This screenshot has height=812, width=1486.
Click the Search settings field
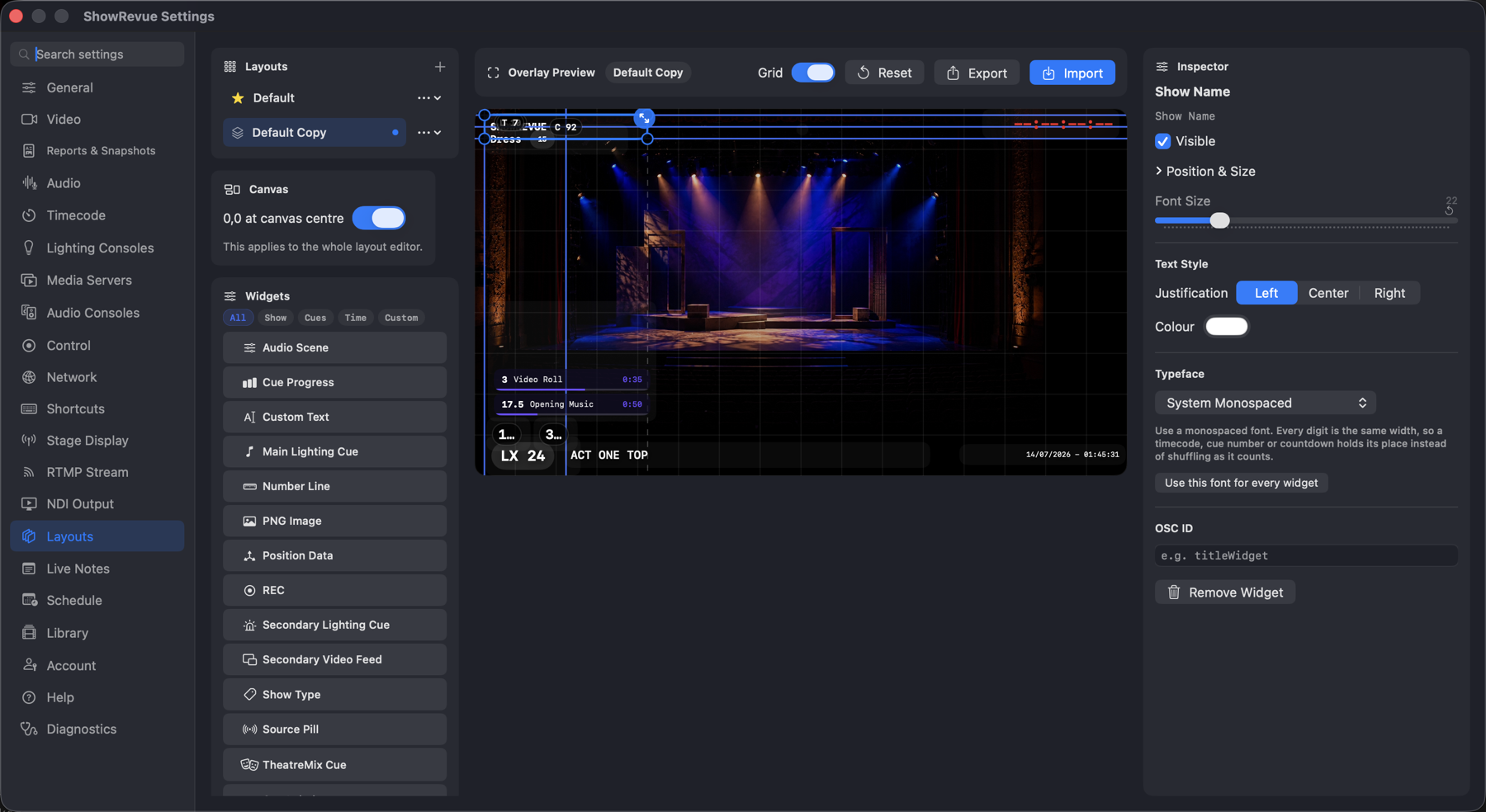point(97,54)
